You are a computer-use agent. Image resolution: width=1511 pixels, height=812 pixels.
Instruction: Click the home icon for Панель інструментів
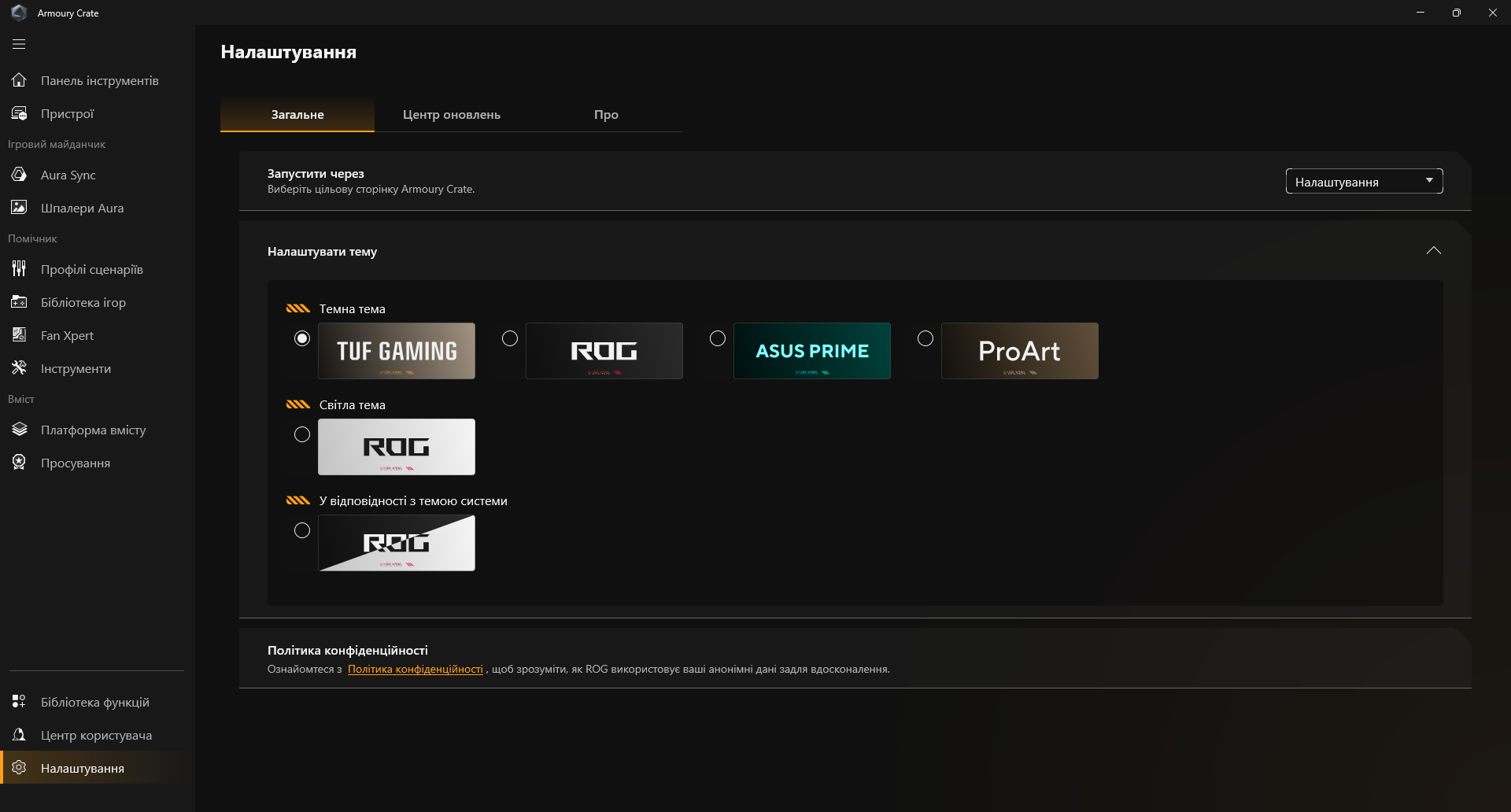click(19, 80)
